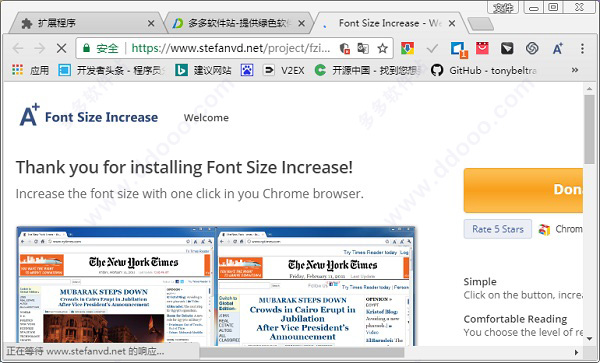Viewport: 600px width, 363px height.
Task: Click the browser forward arrow
Action: [x=39, y=48]
